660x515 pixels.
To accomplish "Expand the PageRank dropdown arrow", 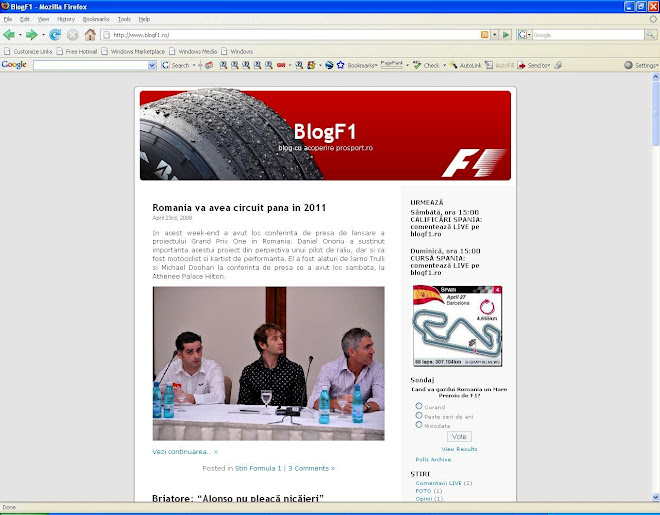I will coord(407,65).
